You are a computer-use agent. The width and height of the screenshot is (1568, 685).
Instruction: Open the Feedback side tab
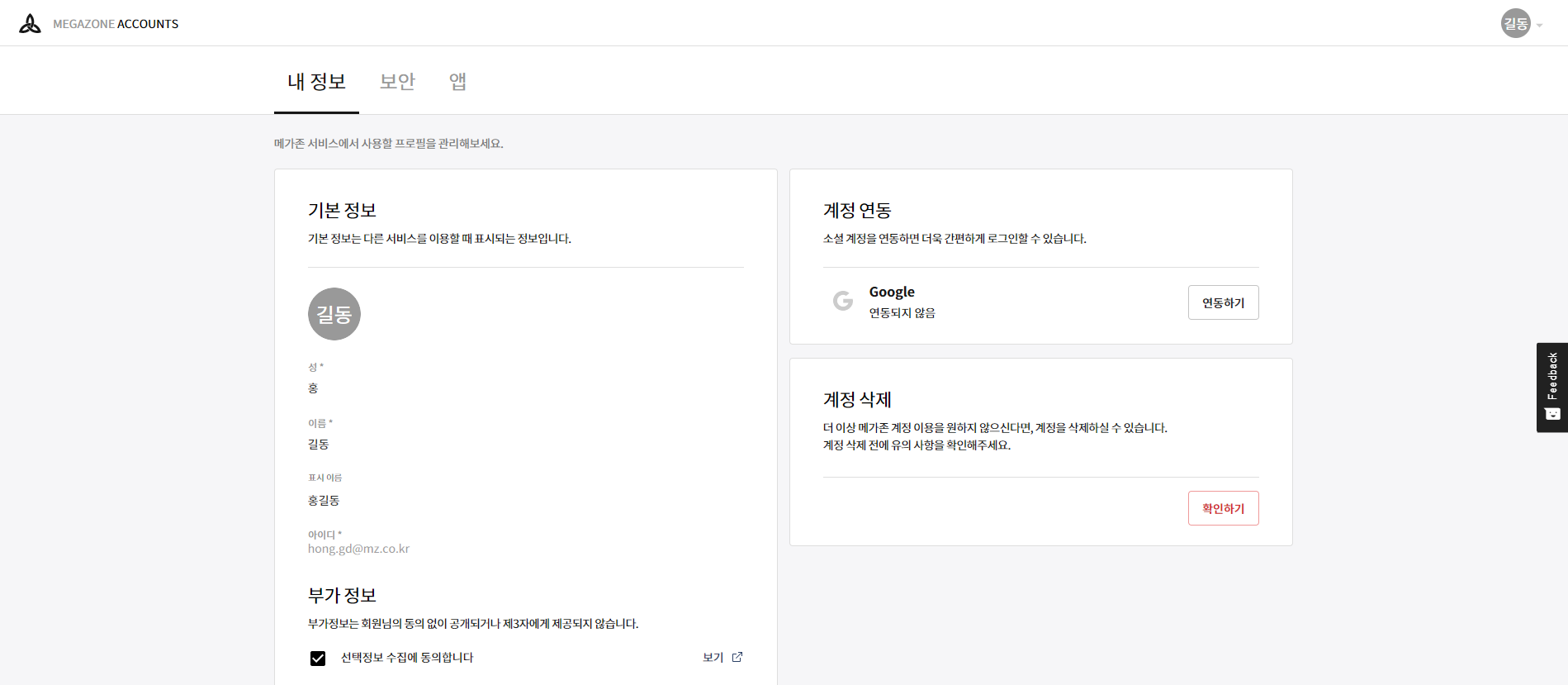point(1552,377)
